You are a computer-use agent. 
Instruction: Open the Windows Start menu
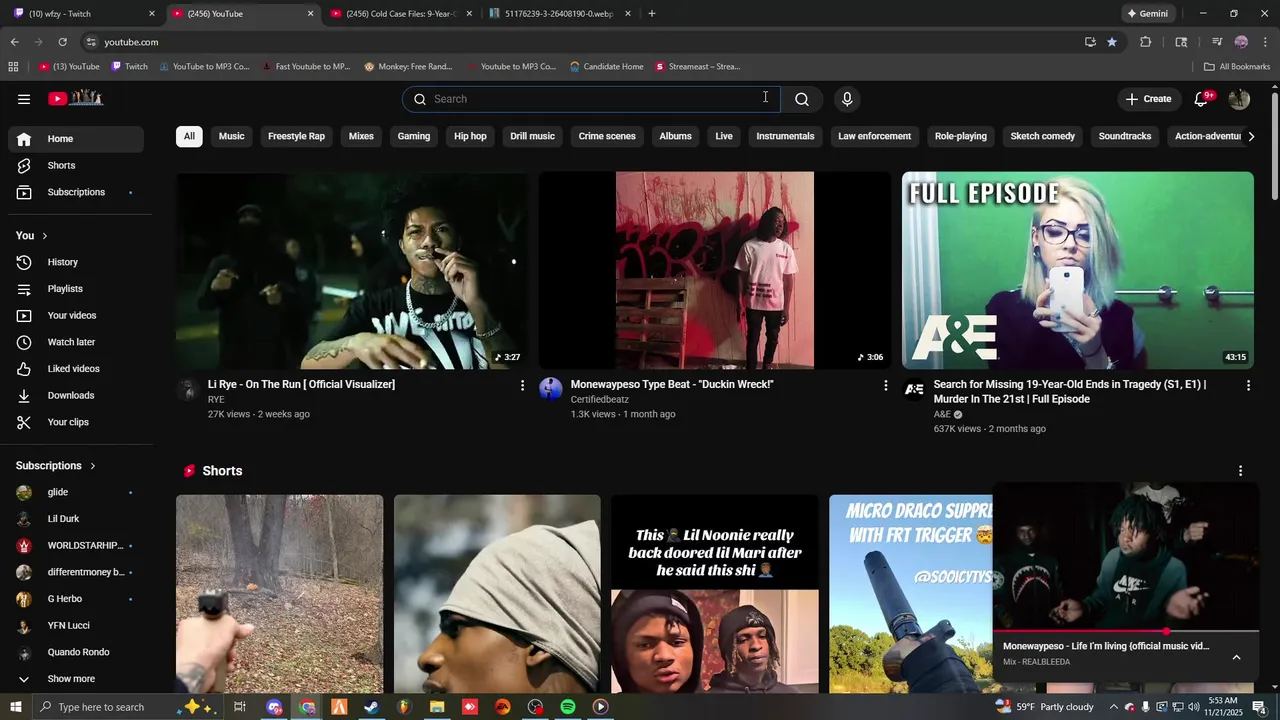click(x=15, y=707)
